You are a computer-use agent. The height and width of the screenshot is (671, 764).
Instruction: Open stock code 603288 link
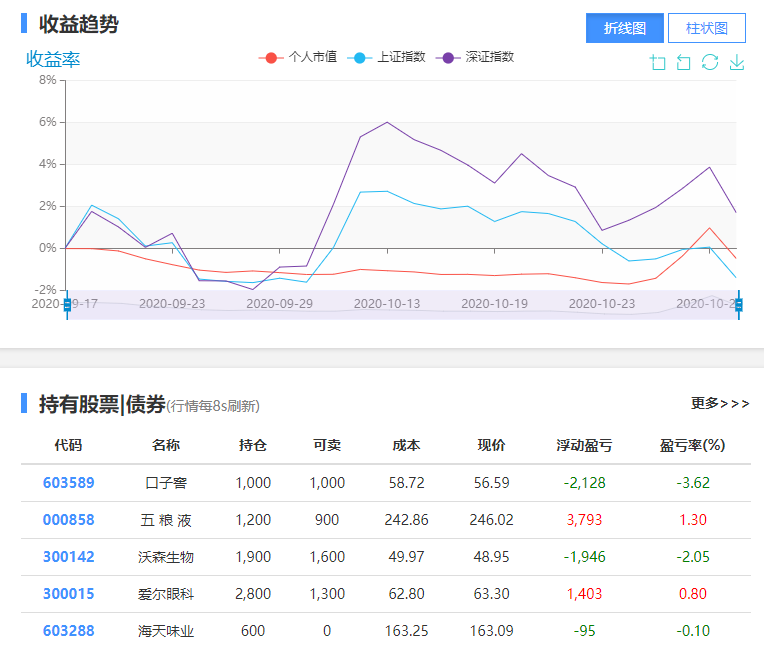click(x=68, y=631)
